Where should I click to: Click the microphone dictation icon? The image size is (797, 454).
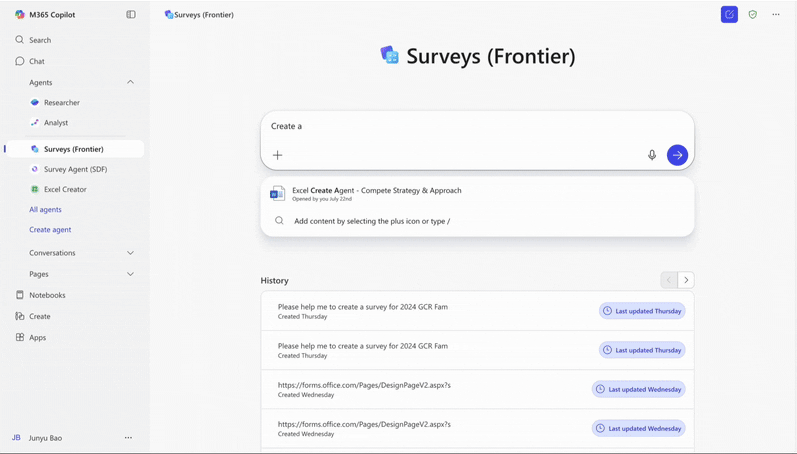[652, 155]
